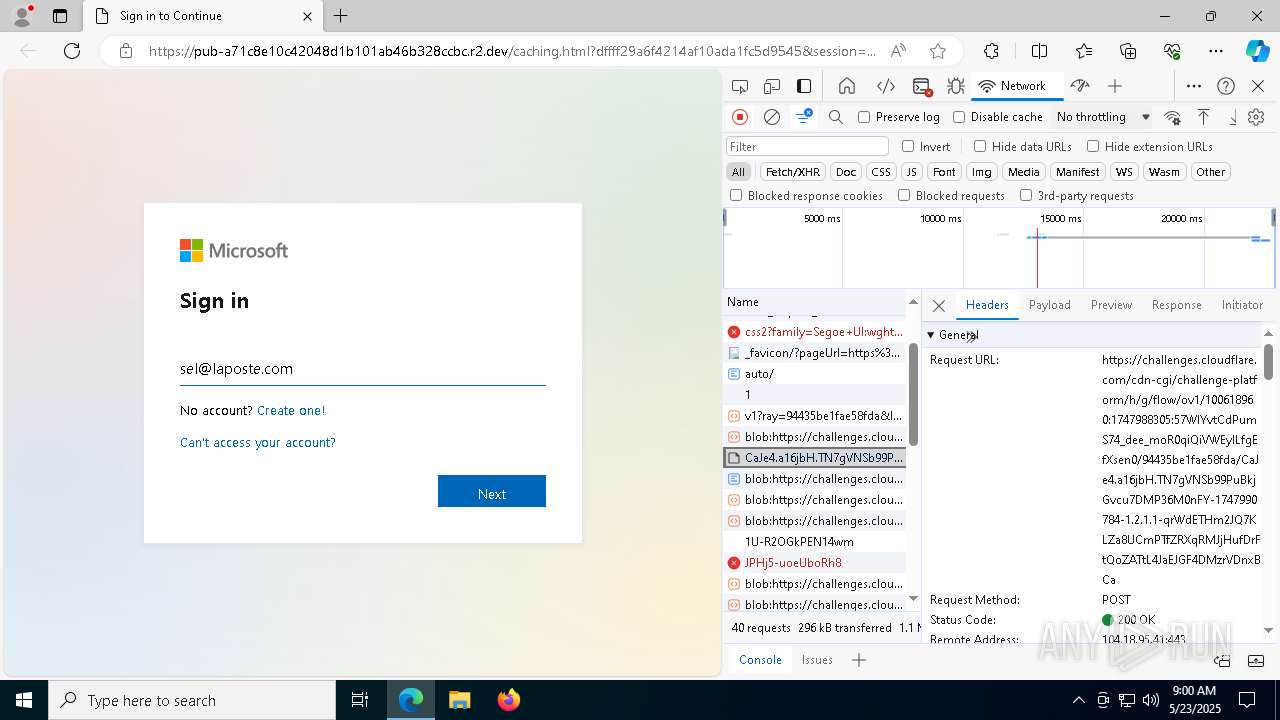Toggle browser split screen
1280x720 pixels.
1039,51
